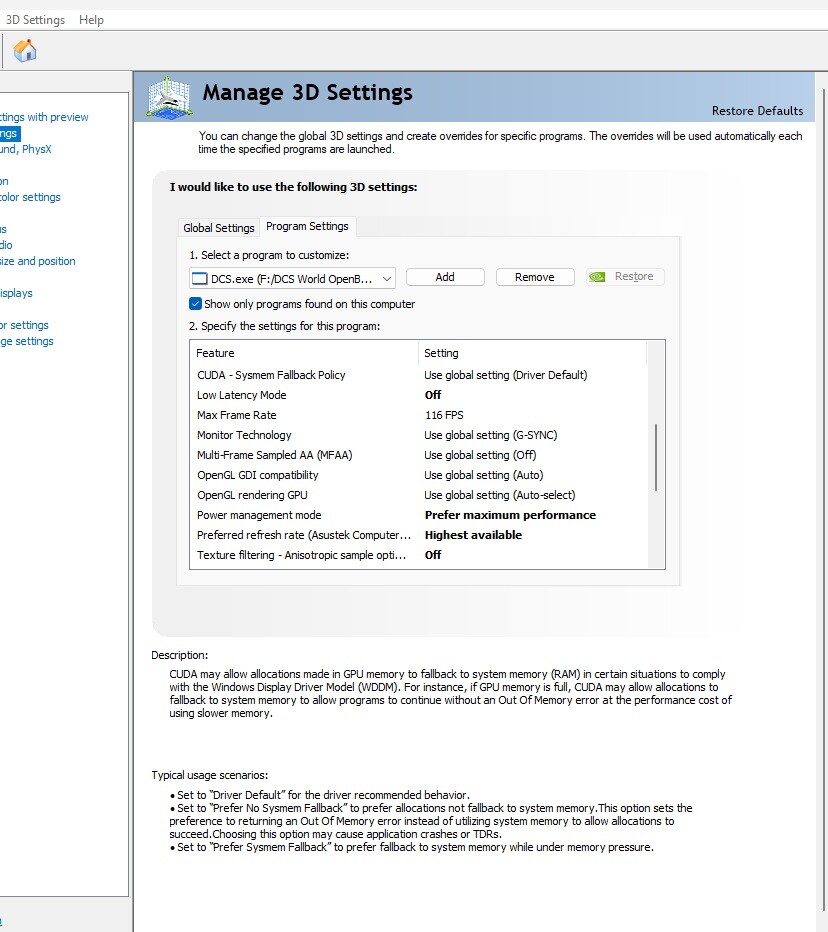The height and width of the screenshot is (932, 828).
Task: Click Prefer maximum performance setting value
Action: (x=510, y=515)
